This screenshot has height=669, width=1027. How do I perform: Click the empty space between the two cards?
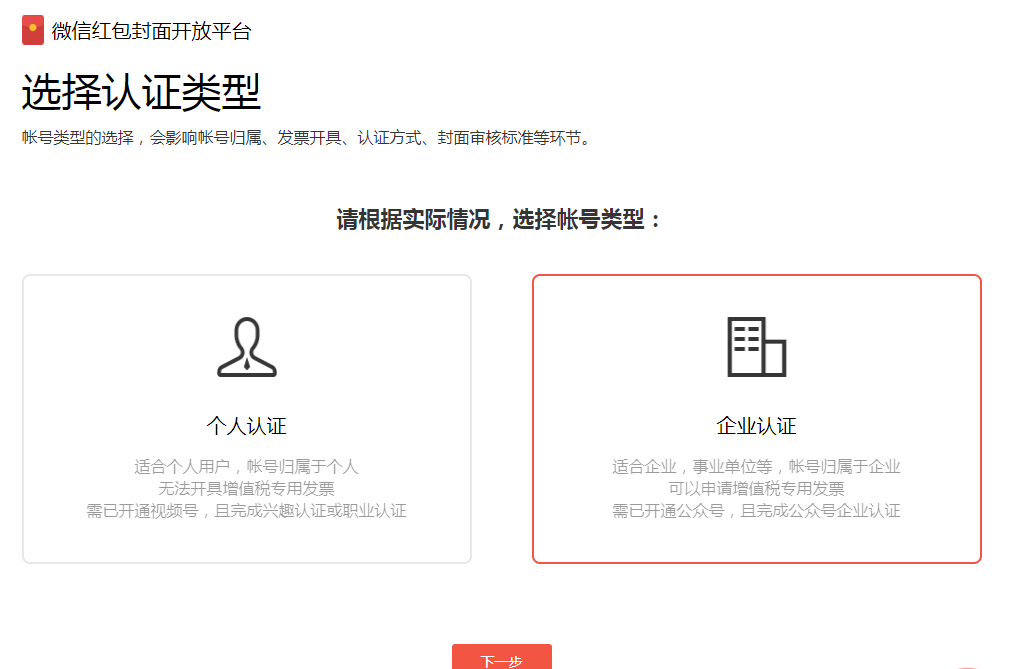[x=501, y=419]
